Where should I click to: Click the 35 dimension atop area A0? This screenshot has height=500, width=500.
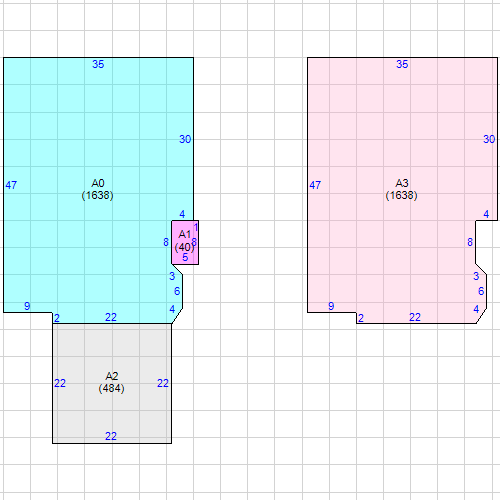click(x=98, y=64)
